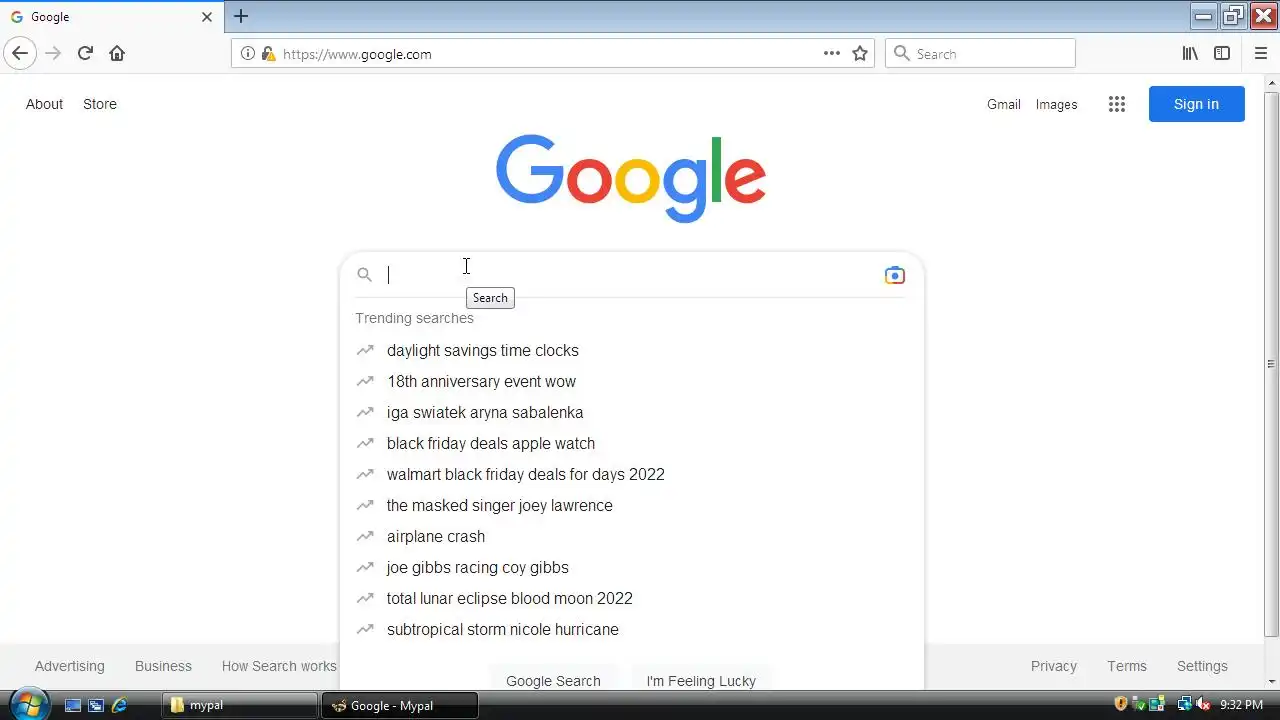Open the Store link

pyautogui.click(x=100, y=104)
